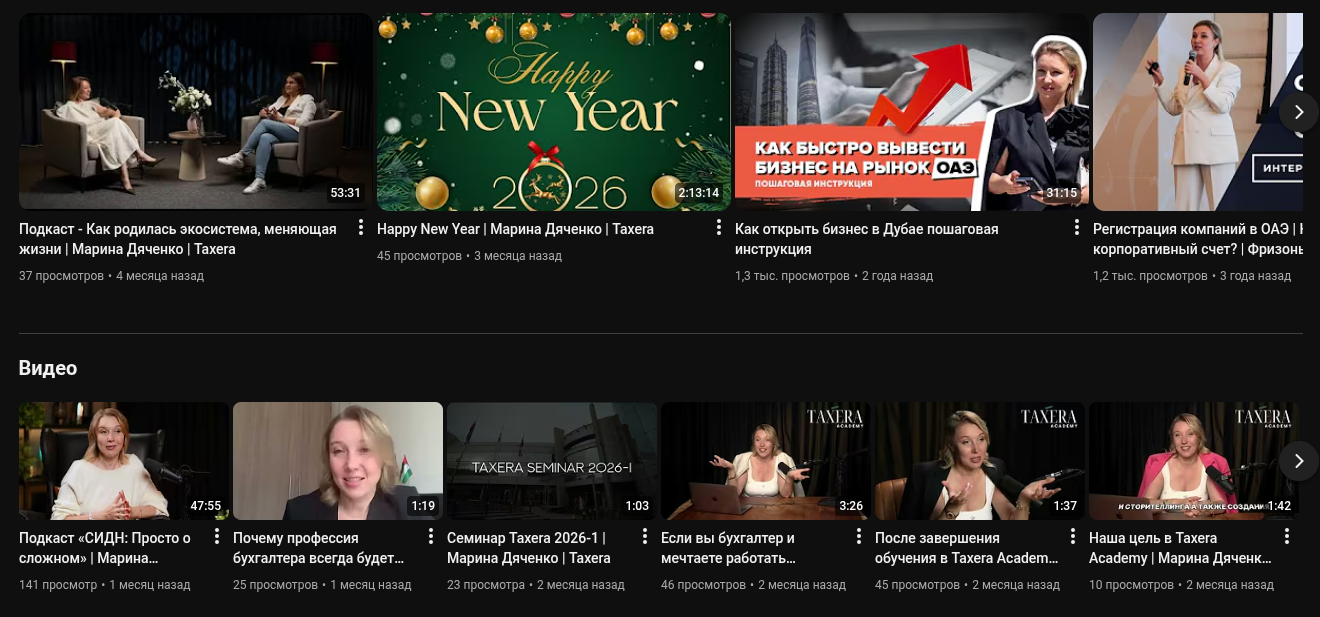Open three-dot menu for the first podcast video
Viewport: 1320px width, 617px height.
click(360, 228)
